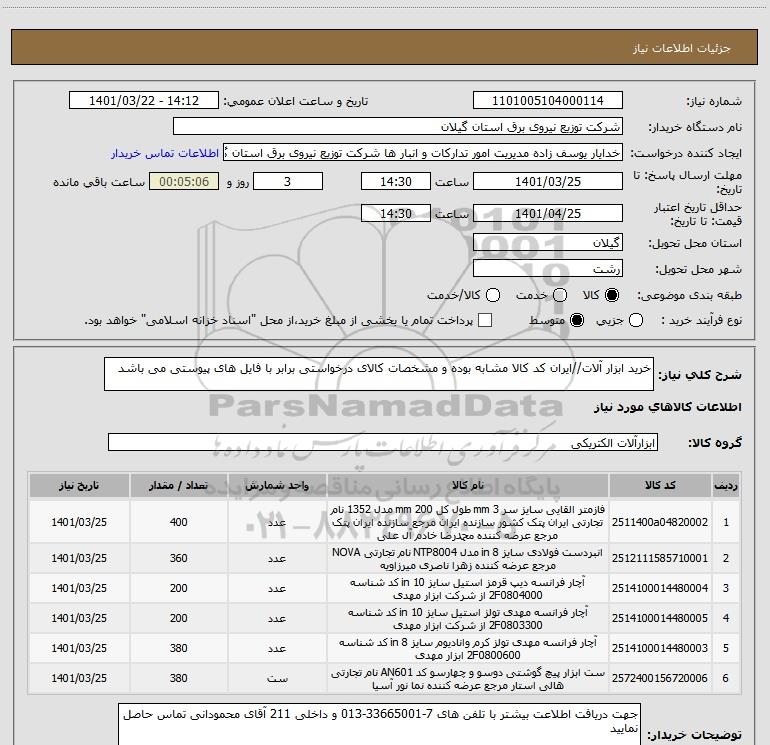Open the اطلاعات تماس خریدار link
The height and width of the screenshot is (745, 770).
point(165,153)
